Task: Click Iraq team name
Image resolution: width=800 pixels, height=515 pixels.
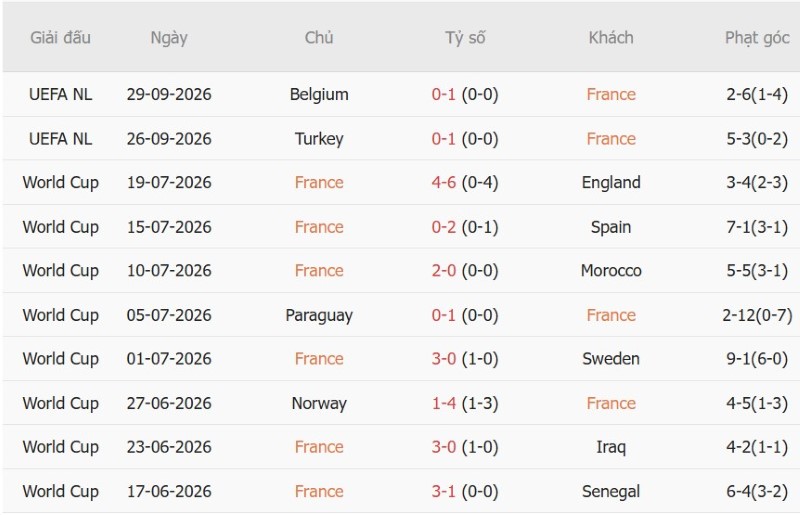Action: [x=611, y=447]
